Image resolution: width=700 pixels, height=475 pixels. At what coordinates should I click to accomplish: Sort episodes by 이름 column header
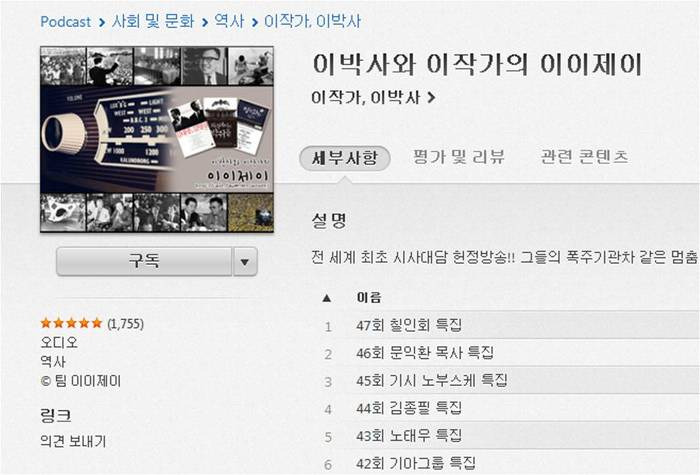pos(369,298)
